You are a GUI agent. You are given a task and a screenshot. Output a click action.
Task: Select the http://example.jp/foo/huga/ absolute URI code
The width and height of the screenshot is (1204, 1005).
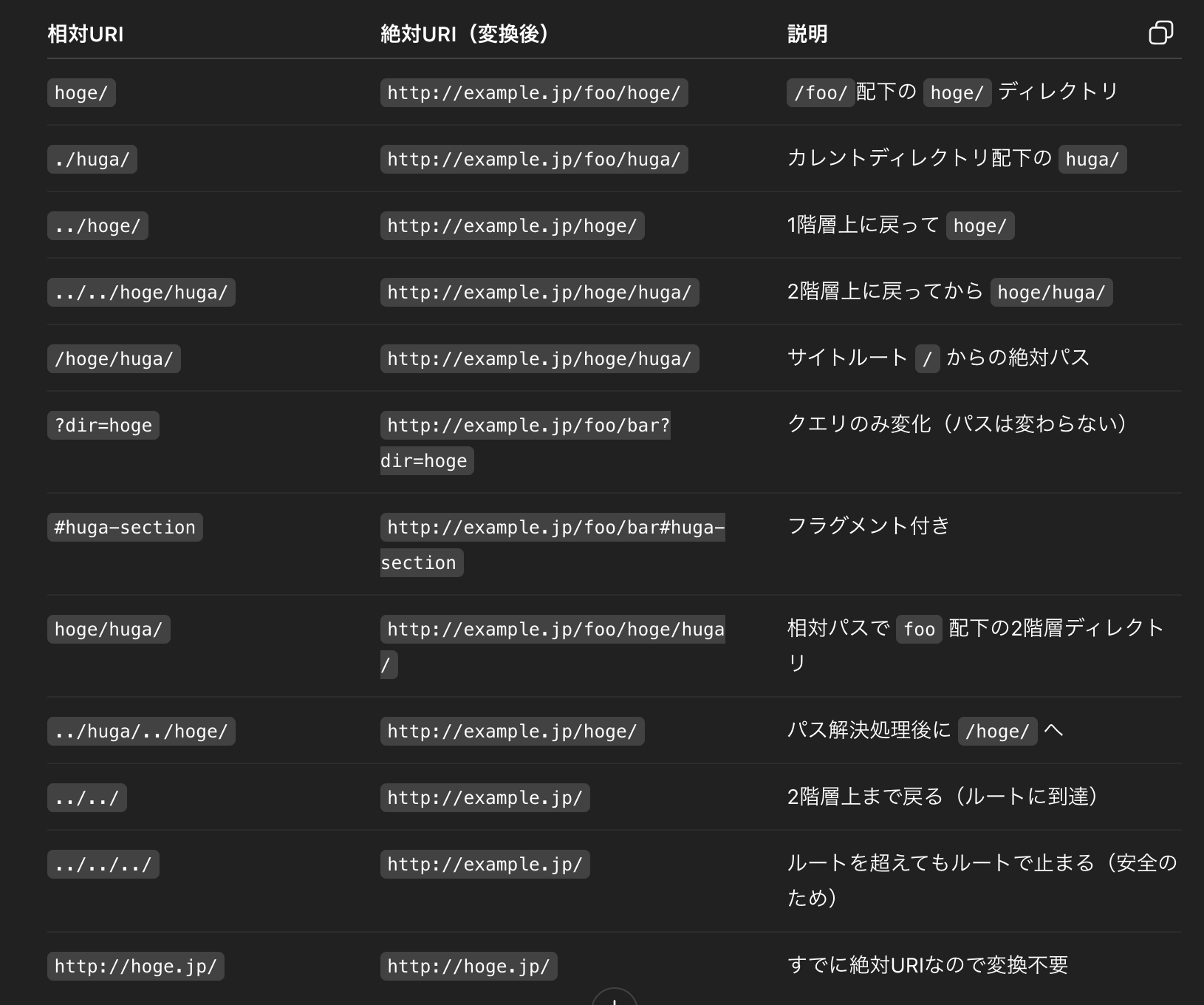tap(534, 160)
